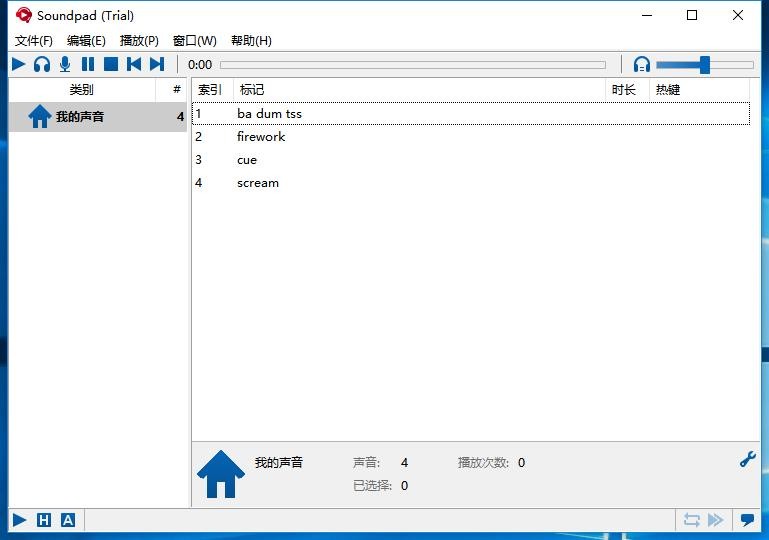
Task: Select the 'firework' sound
Action: pyautogui.click(x=471, y=136)
